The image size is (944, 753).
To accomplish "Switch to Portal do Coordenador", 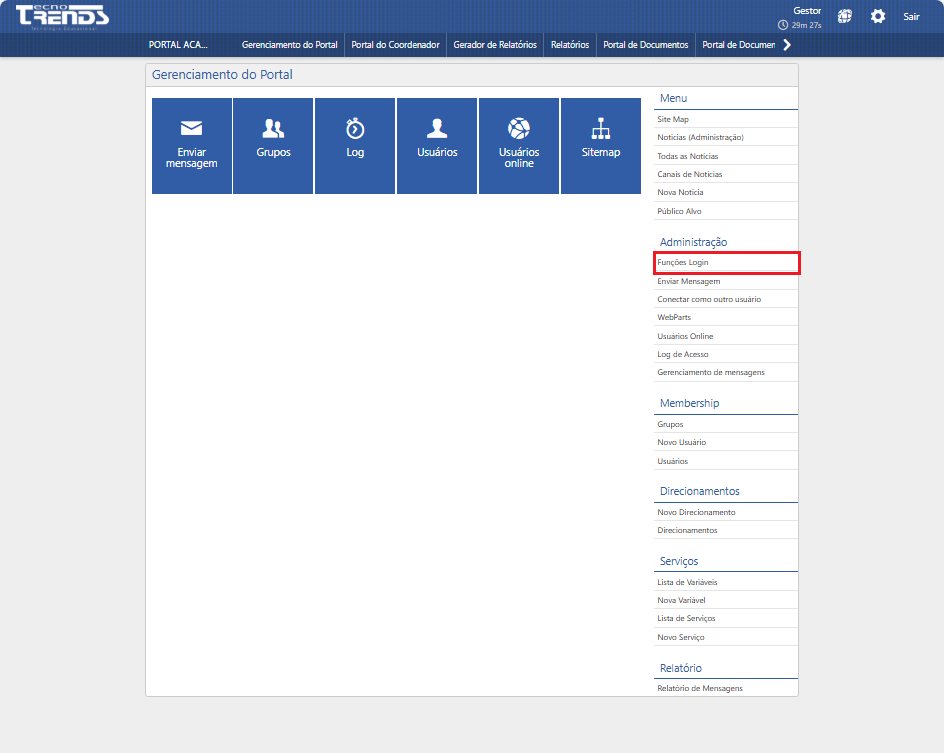I will (x=395, y=44).
